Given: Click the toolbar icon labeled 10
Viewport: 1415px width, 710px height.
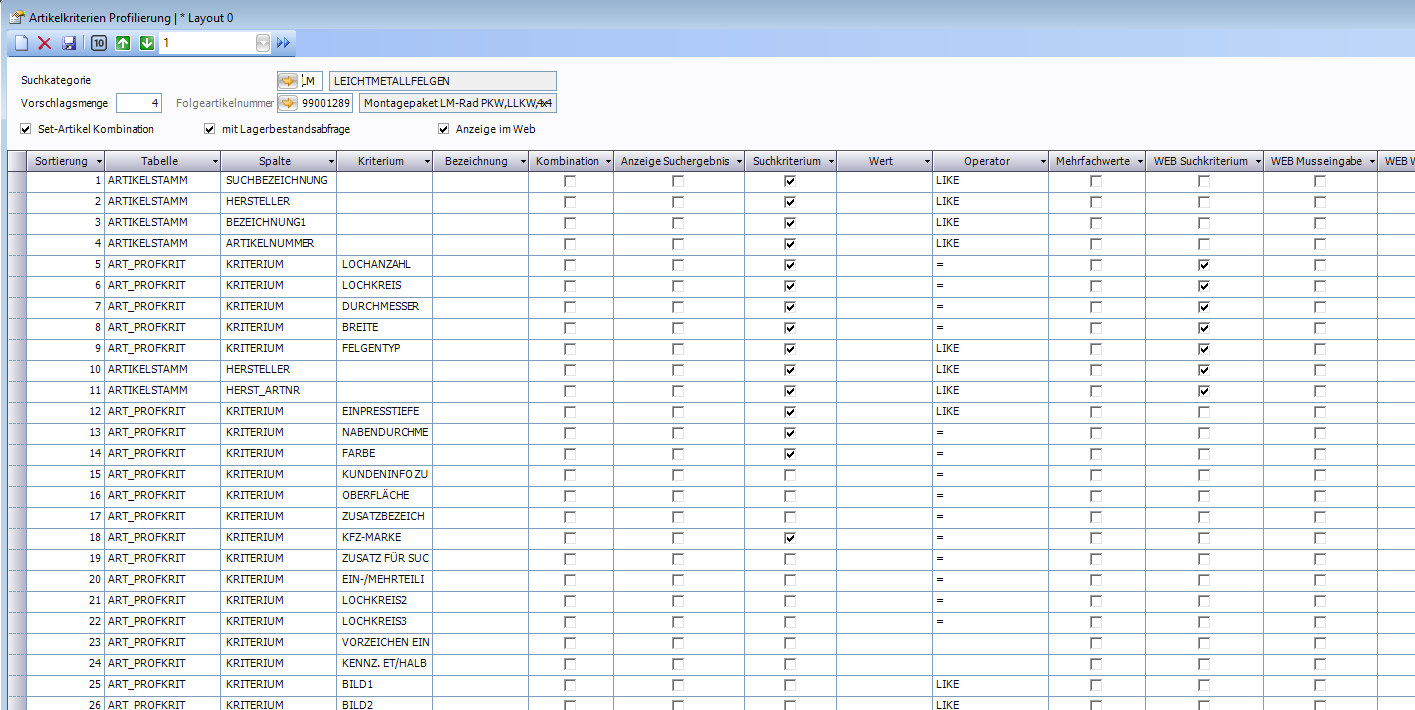Looking at the screenshot, I should point(99,43).
